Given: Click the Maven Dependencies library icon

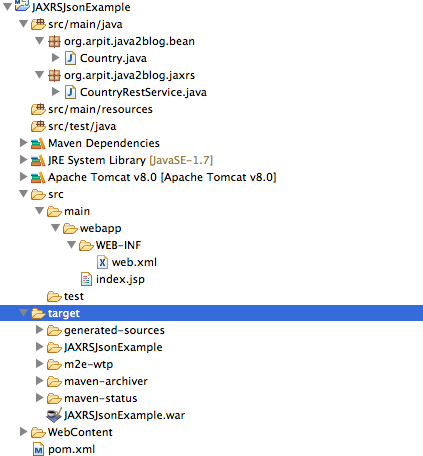Looking at the screenshot, I should (38, 143).
